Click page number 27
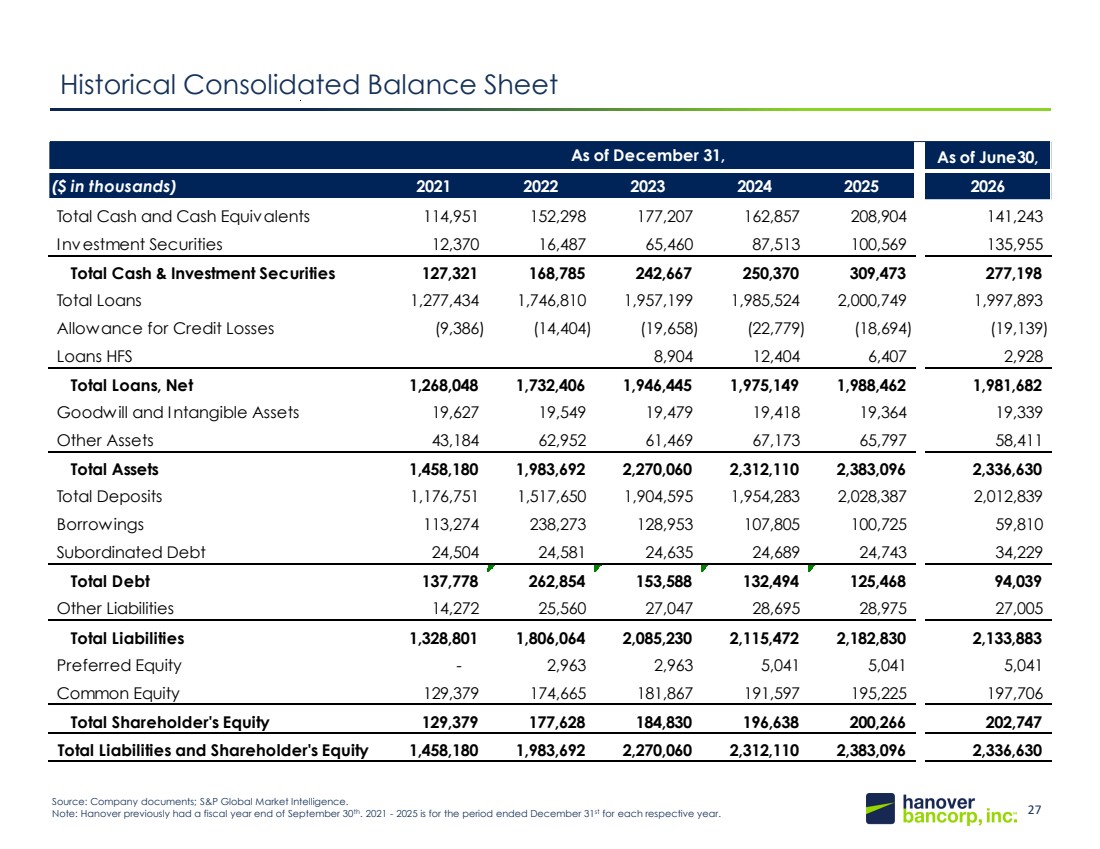Screen dimensions: 1100x849 click(x=1035, y=810)
